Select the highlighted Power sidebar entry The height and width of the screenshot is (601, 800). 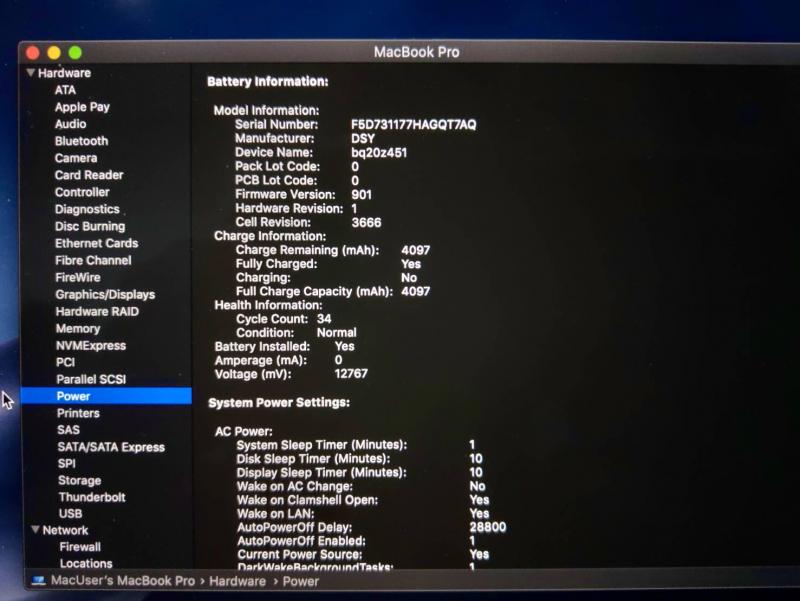point(107,396)
